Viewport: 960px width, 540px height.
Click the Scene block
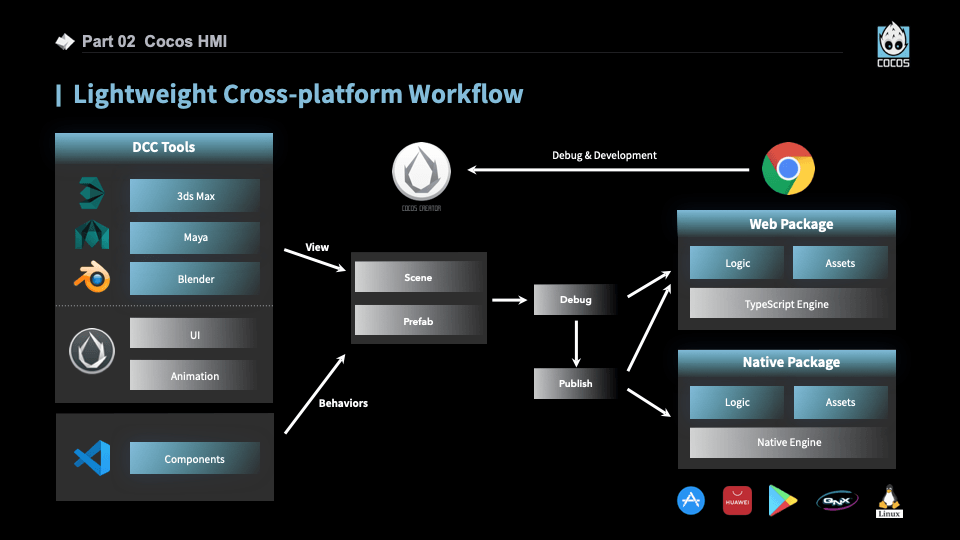(418, 277)
